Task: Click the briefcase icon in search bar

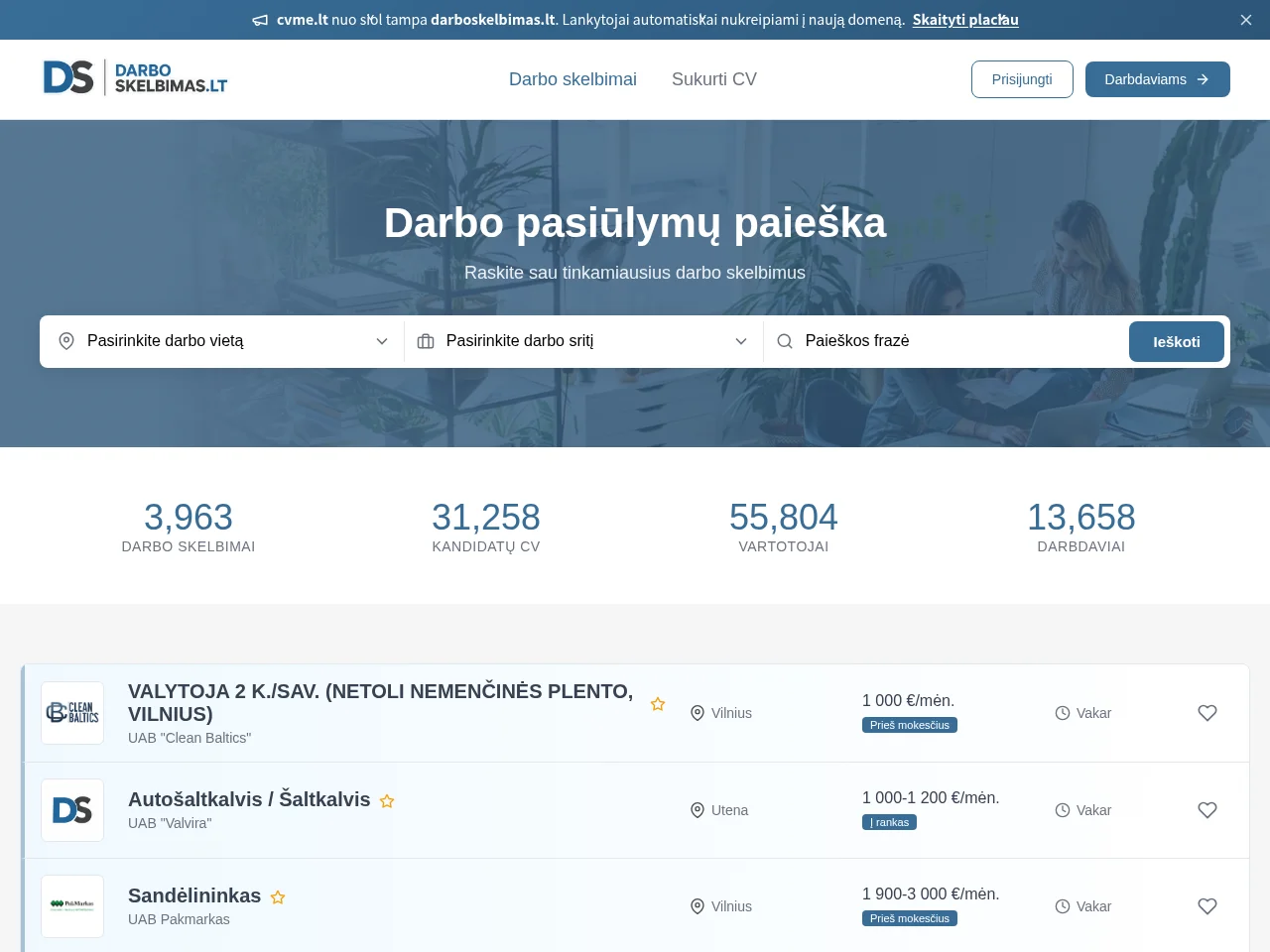Action: click(426, 341)
